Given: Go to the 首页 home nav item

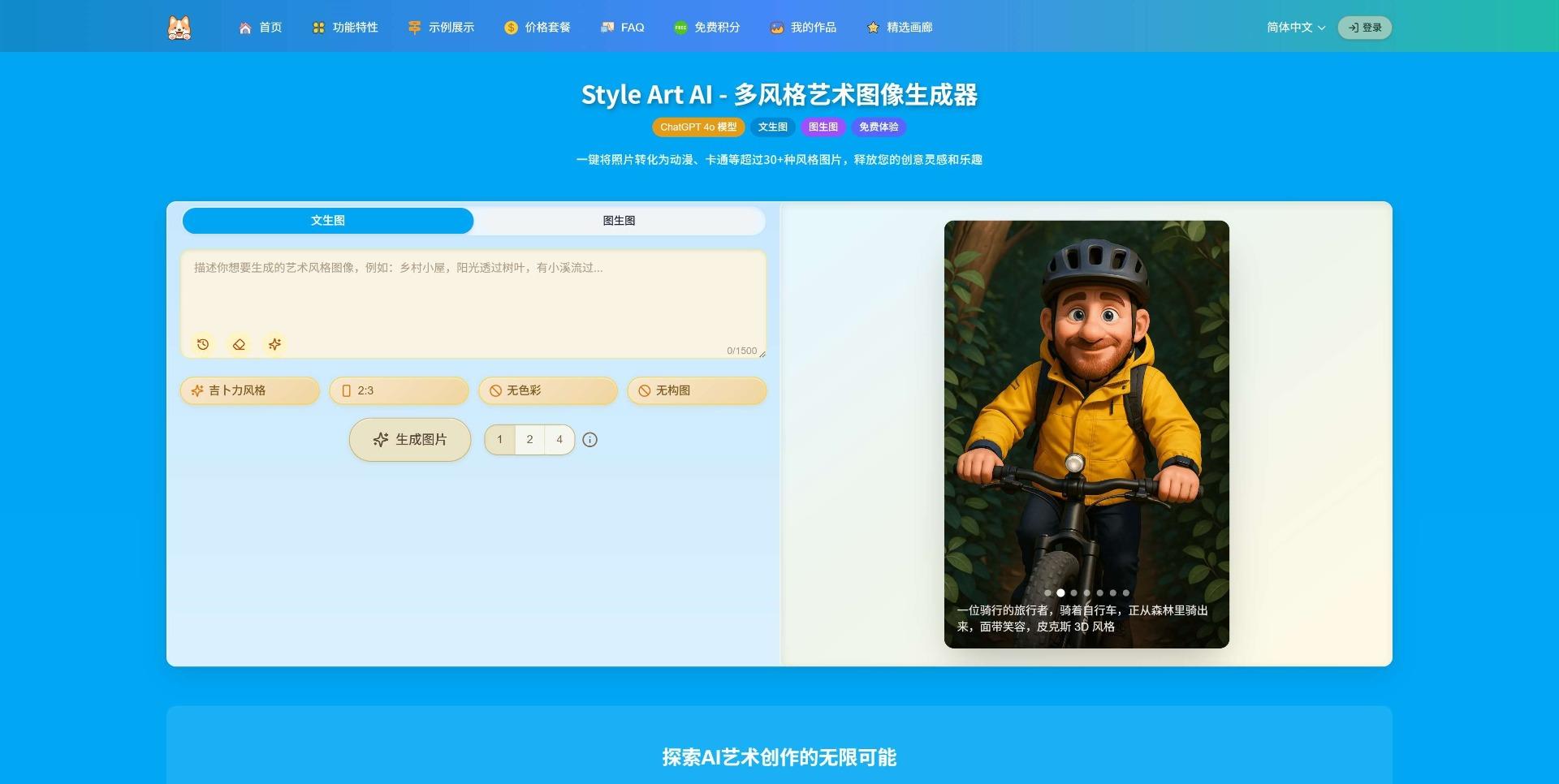Looking at the screenshot, I should [261, 28].
